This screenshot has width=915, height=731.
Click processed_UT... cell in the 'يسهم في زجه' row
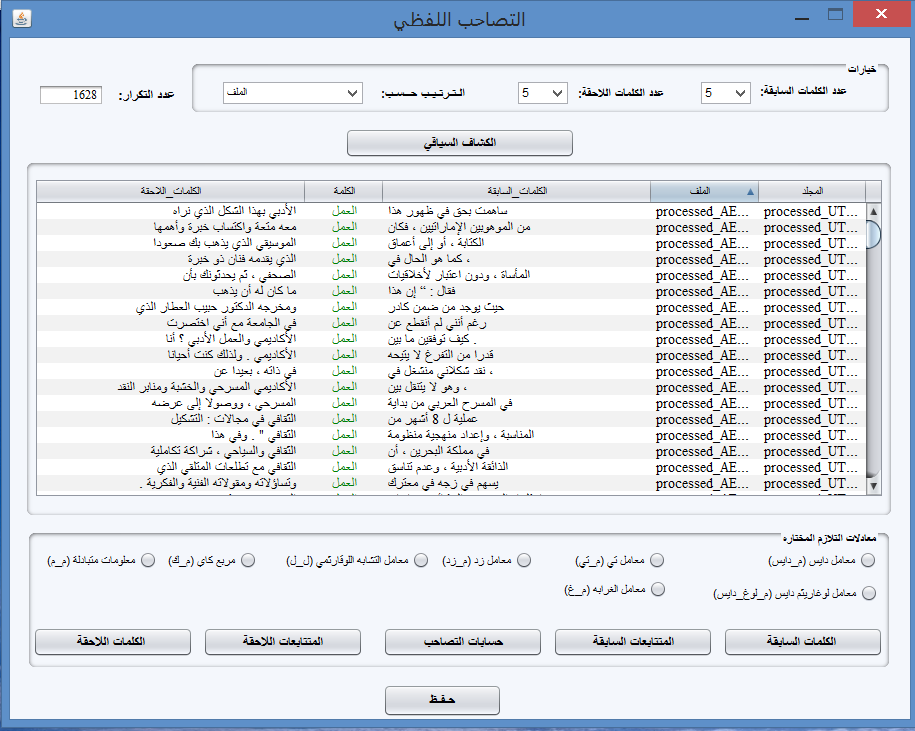(x=812, y=484)
